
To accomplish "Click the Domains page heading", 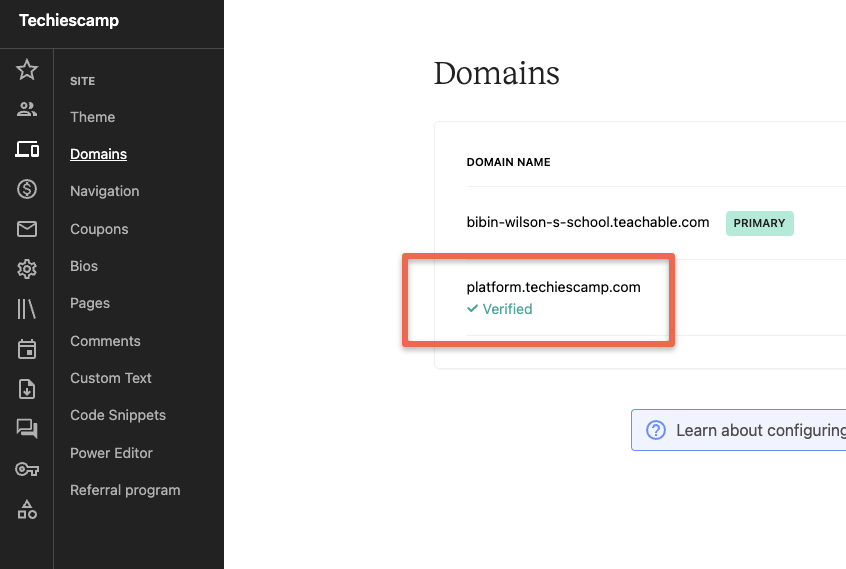I will click(496, 73).
